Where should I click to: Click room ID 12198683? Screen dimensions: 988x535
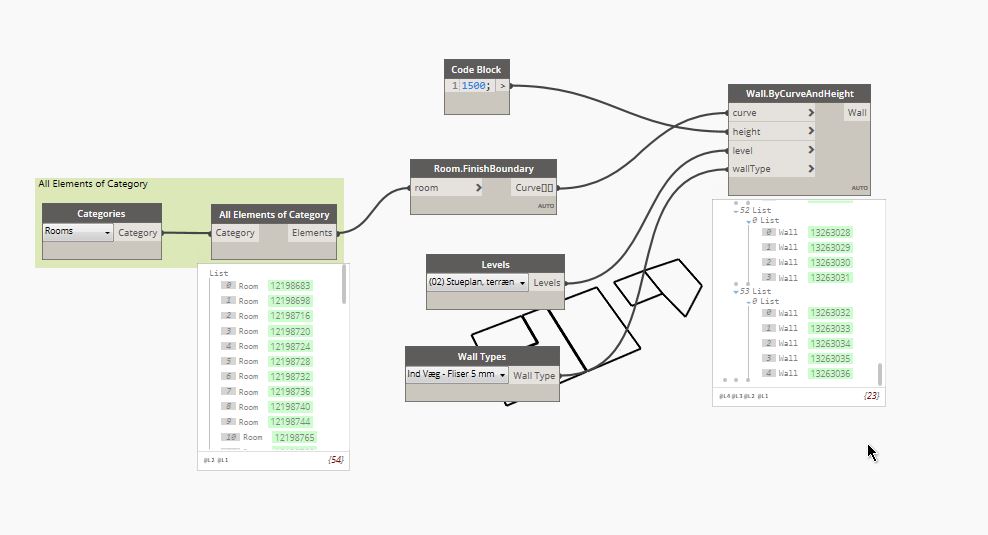point(290,286)
